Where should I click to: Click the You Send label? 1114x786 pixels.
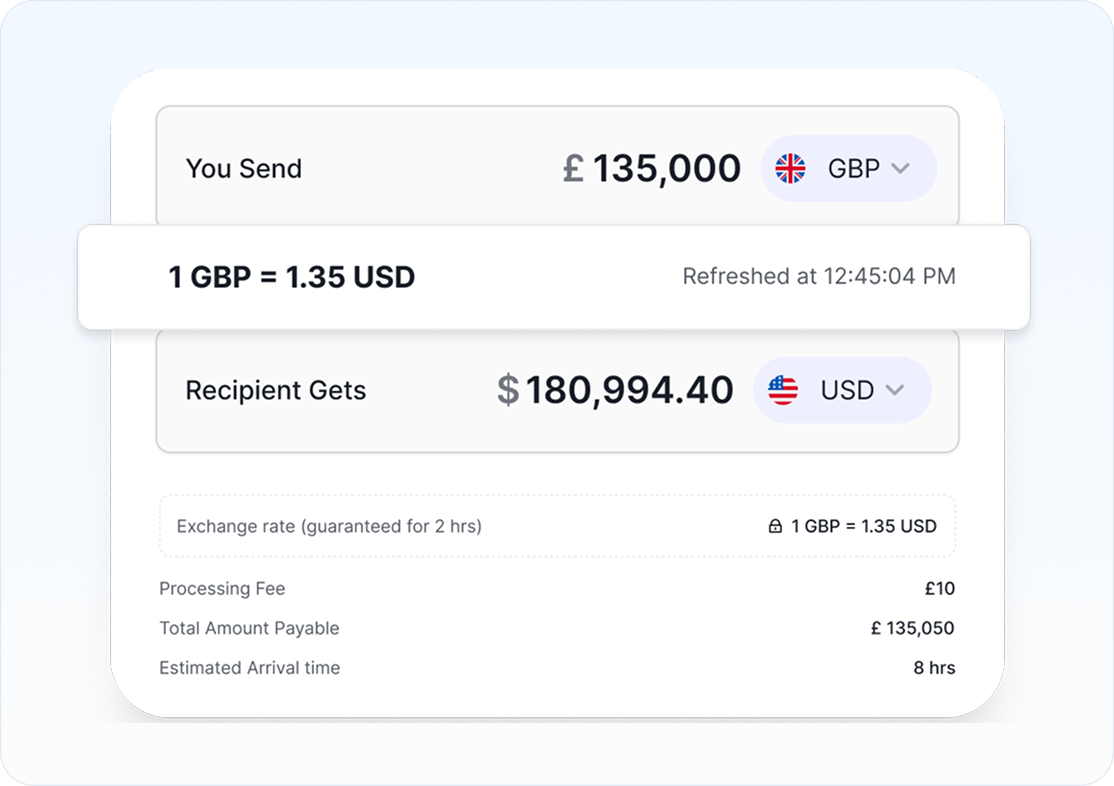click(x=244, y=169)
